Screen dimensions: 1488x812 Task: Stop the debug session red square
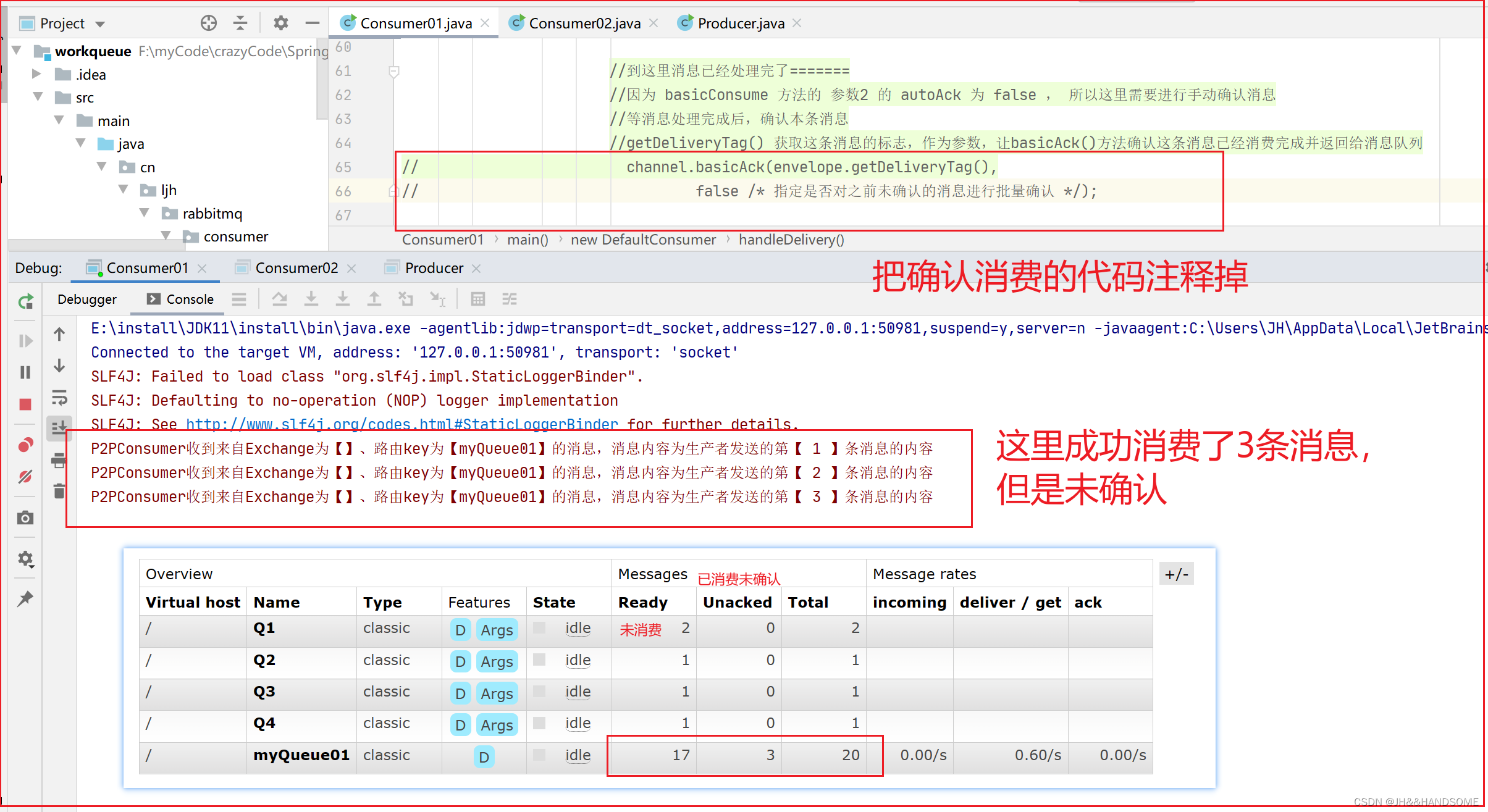pyautogui.click(x=25, y=404)
